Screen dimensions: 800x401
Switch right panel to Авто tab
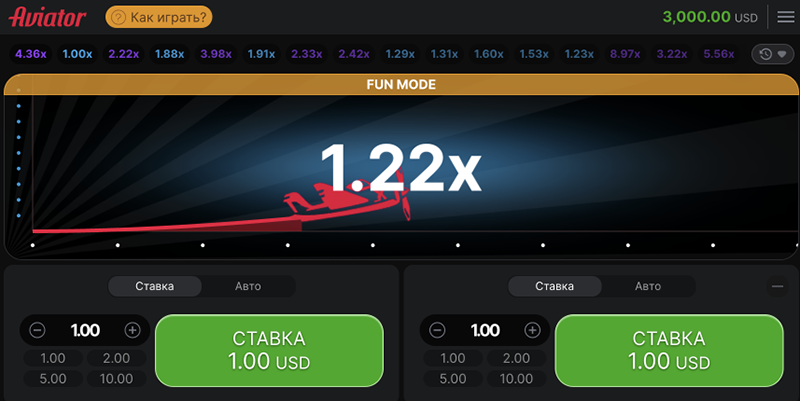pos(648,286)
